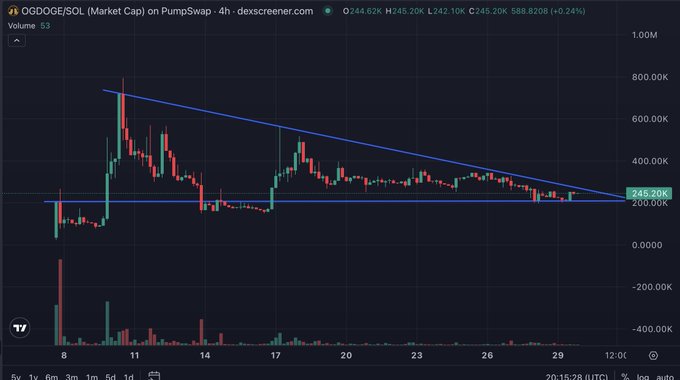Click the OGDOGE/SOL chart title

tap(167, 11)
